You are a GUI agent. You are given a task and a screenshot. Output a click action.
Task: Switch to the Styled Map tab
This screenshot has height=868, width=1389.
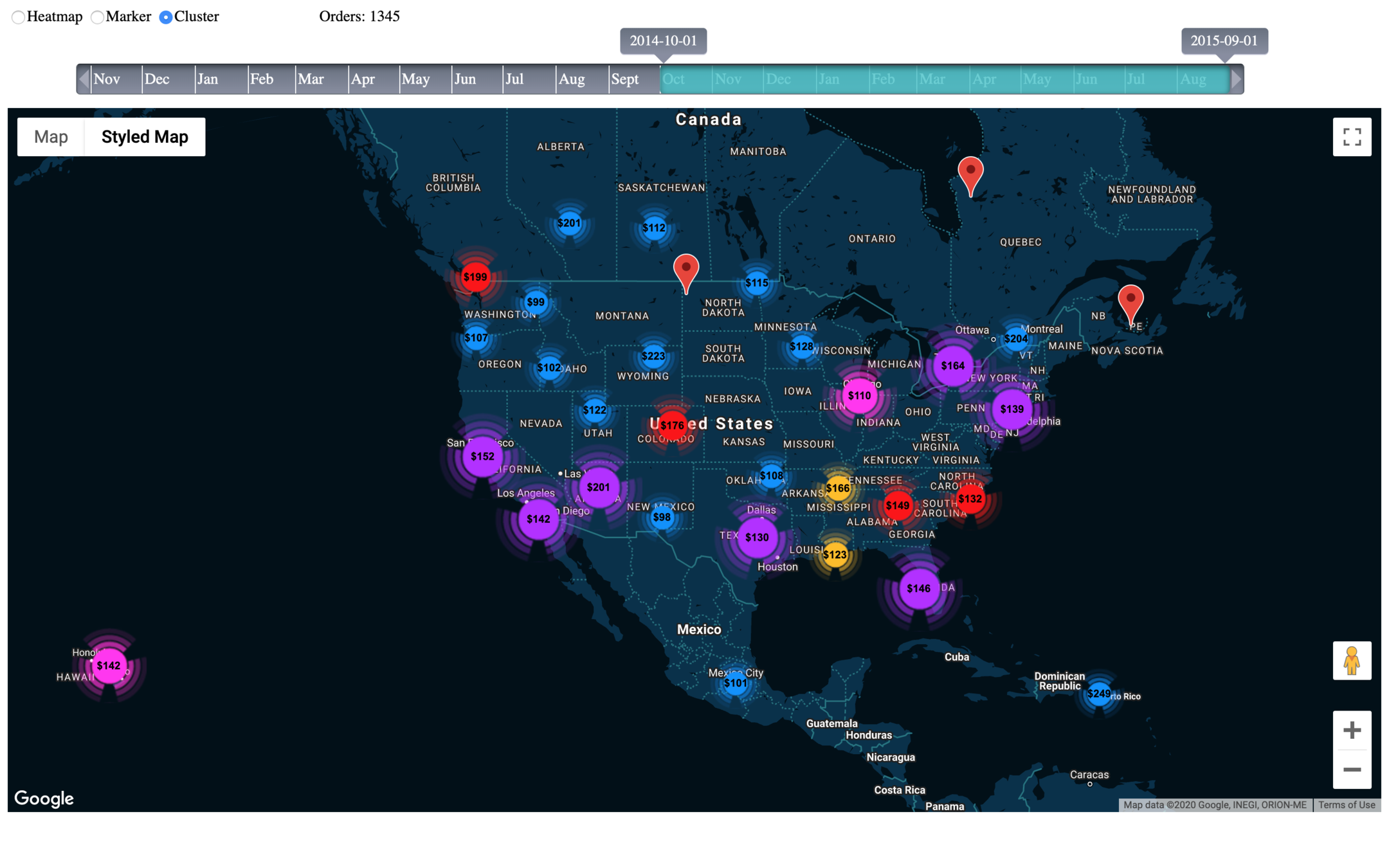tap(145, 137)
